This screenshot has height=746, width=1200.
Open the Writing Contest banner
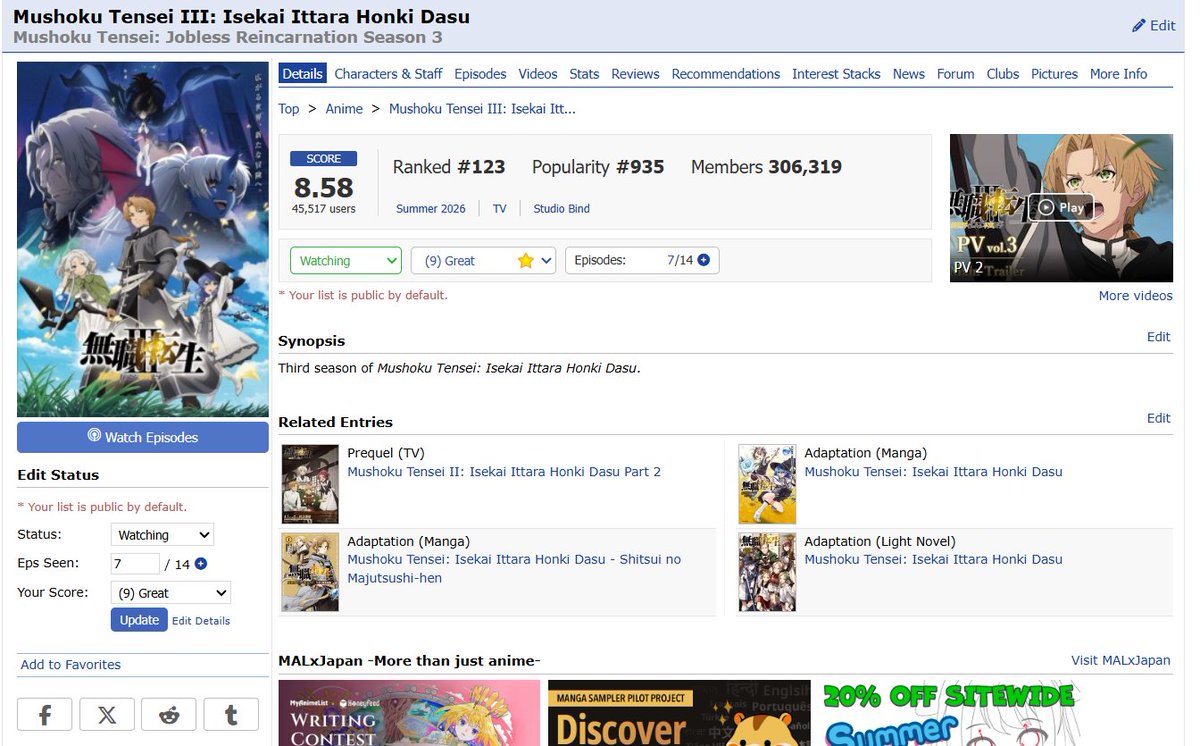pos(409,713)
